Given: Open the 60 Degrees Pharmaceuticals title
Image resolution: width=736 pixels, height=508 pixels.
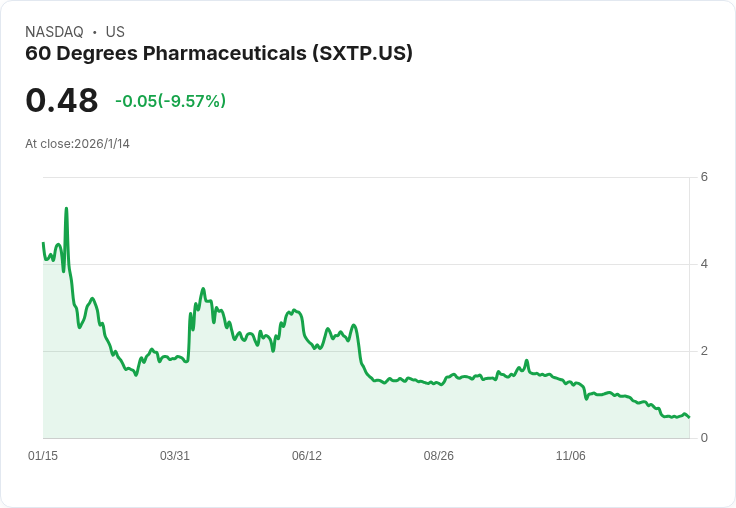Looking at the screenshot, I should coord(219,53).
